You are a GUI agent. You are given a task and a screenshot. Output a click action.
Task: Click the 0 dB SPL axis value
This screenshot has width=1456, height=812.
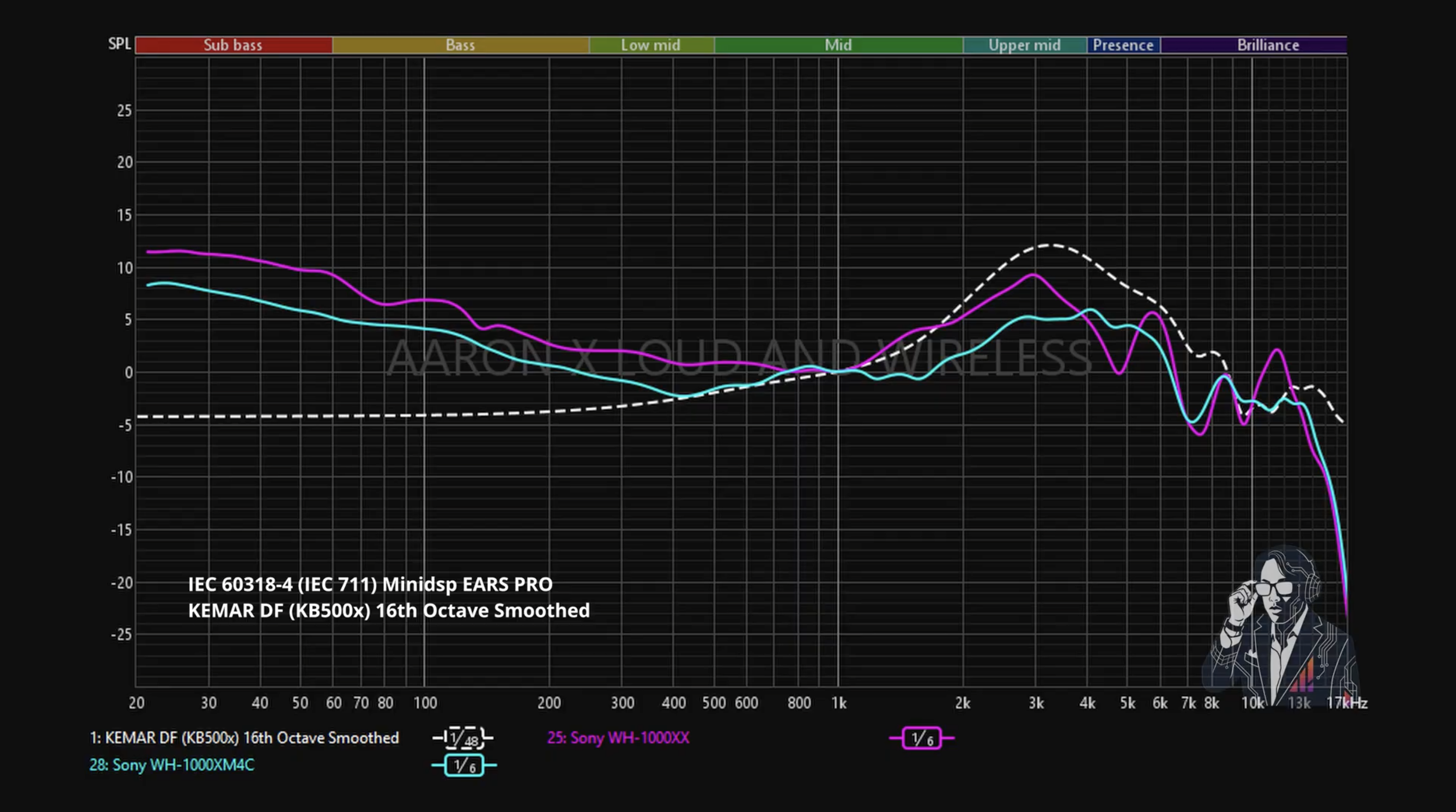[x=129, y=373]
